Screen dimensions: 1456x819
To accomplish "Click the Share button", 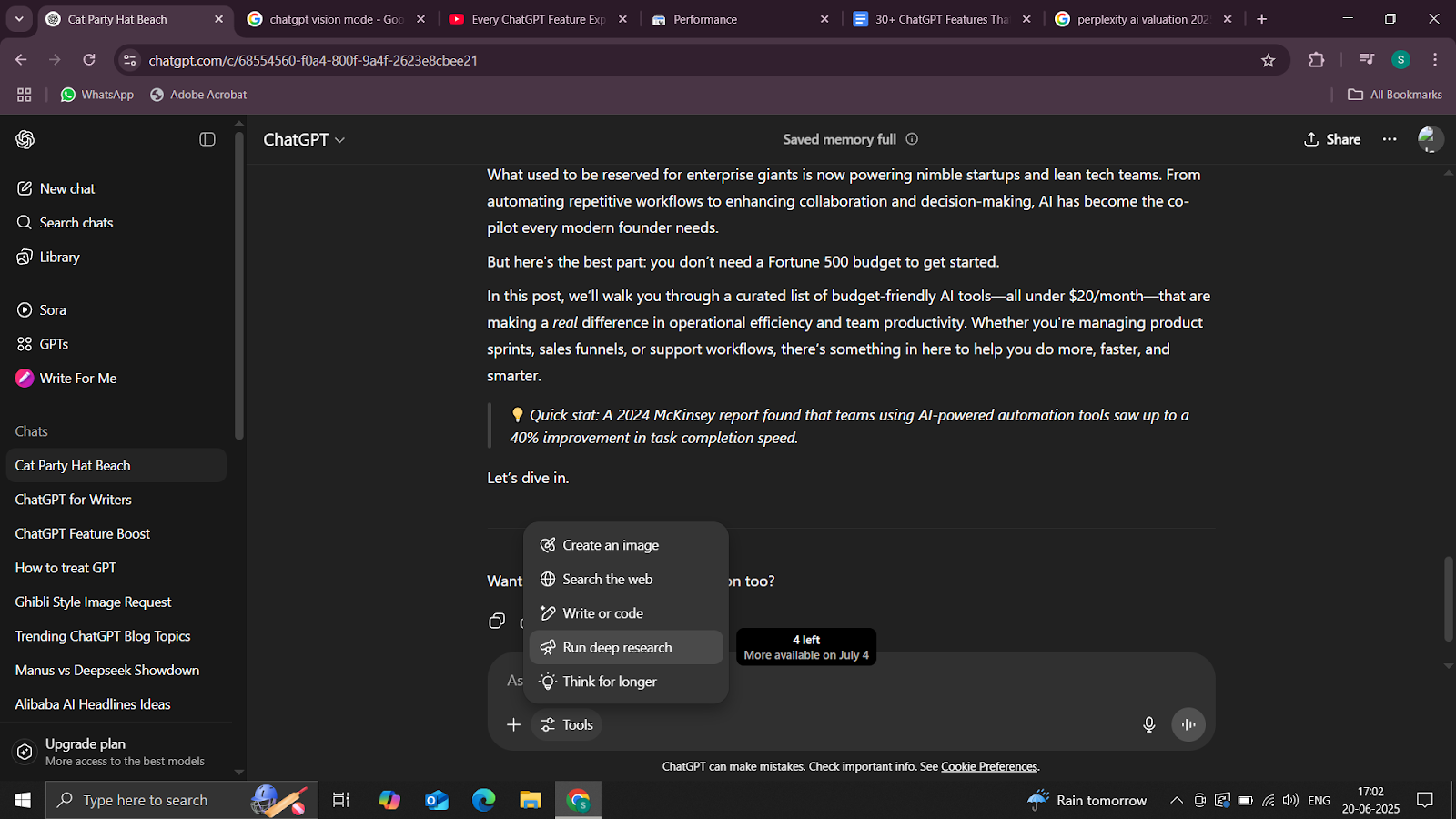I will (x=1332, y=139).
